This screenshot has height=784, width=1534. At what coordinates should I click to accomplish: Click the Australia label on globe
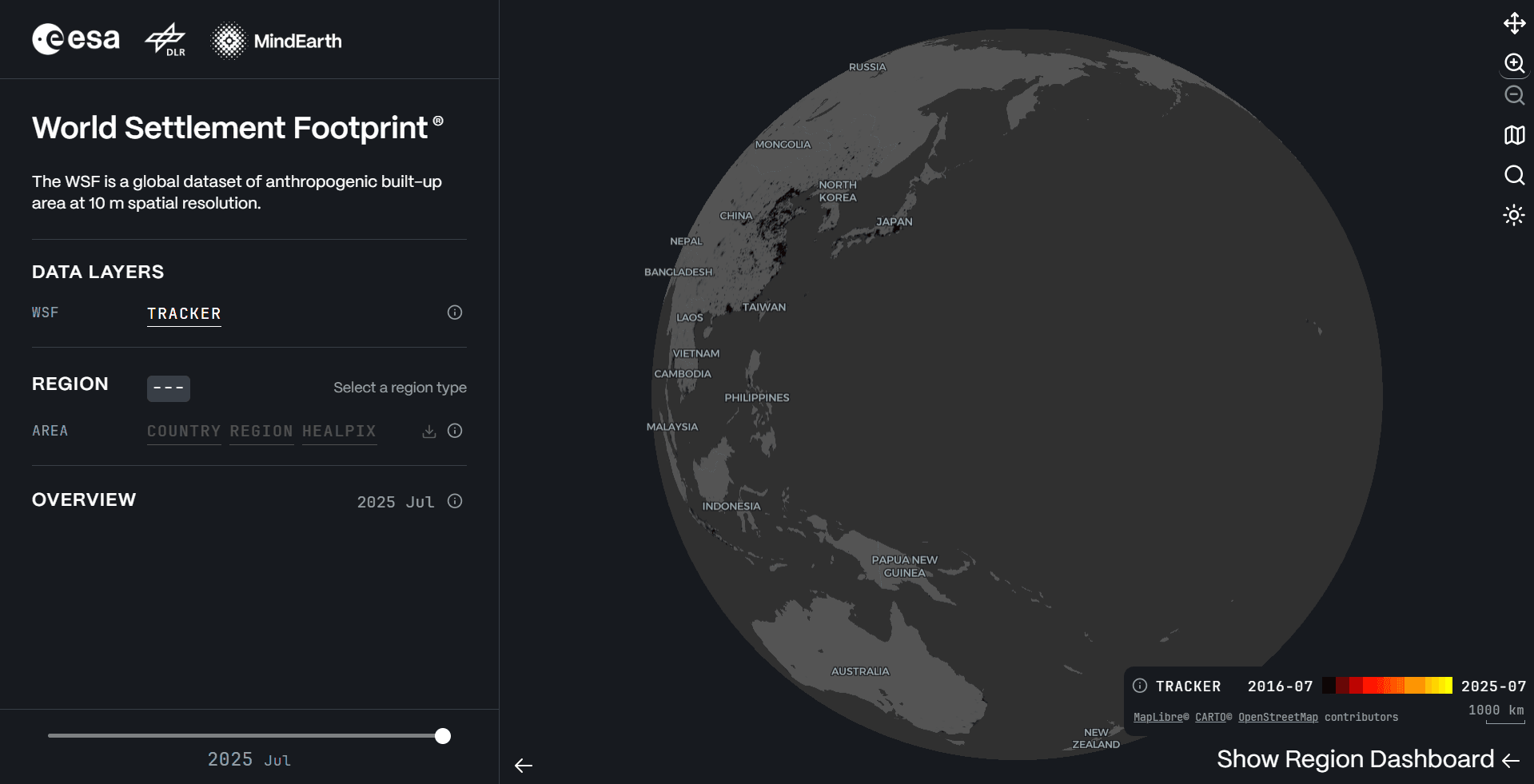tap(860, 671)
